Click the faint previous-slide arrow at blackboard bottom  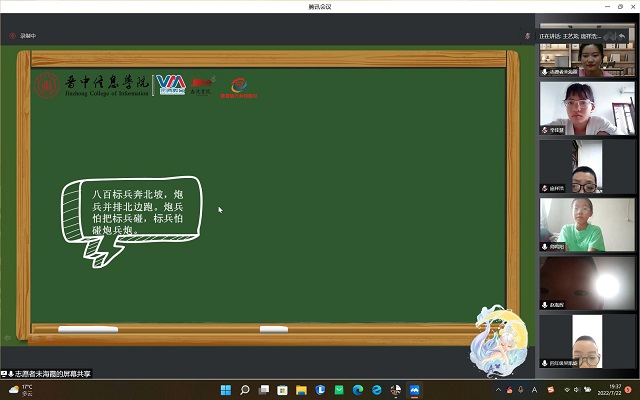[x=7, y=338]
